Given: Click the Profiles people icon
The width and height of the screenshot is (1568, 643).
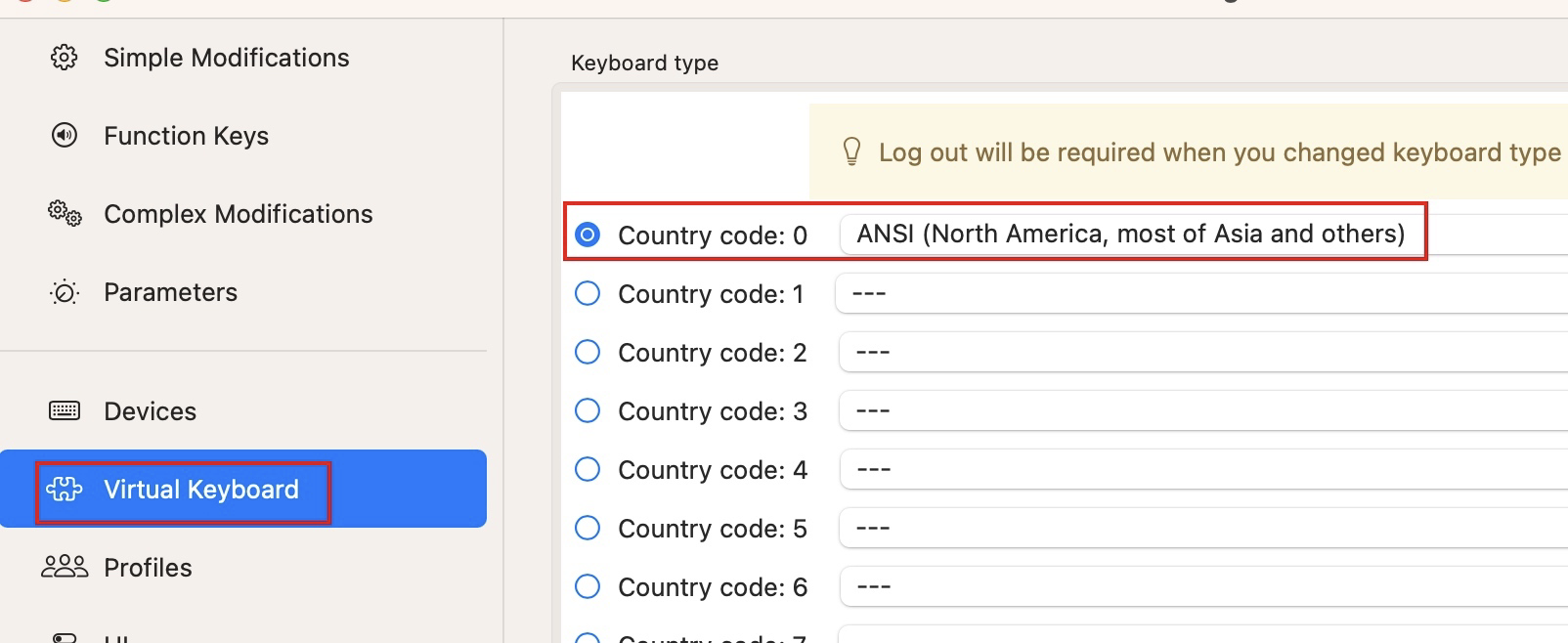Looking at the screenshot, I should point(65,567).
